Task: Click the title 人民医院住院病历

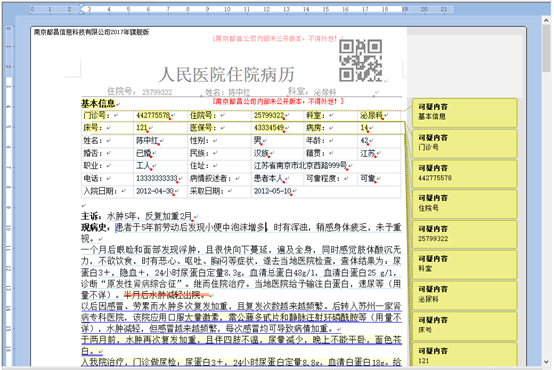Action: click(226, 75)
